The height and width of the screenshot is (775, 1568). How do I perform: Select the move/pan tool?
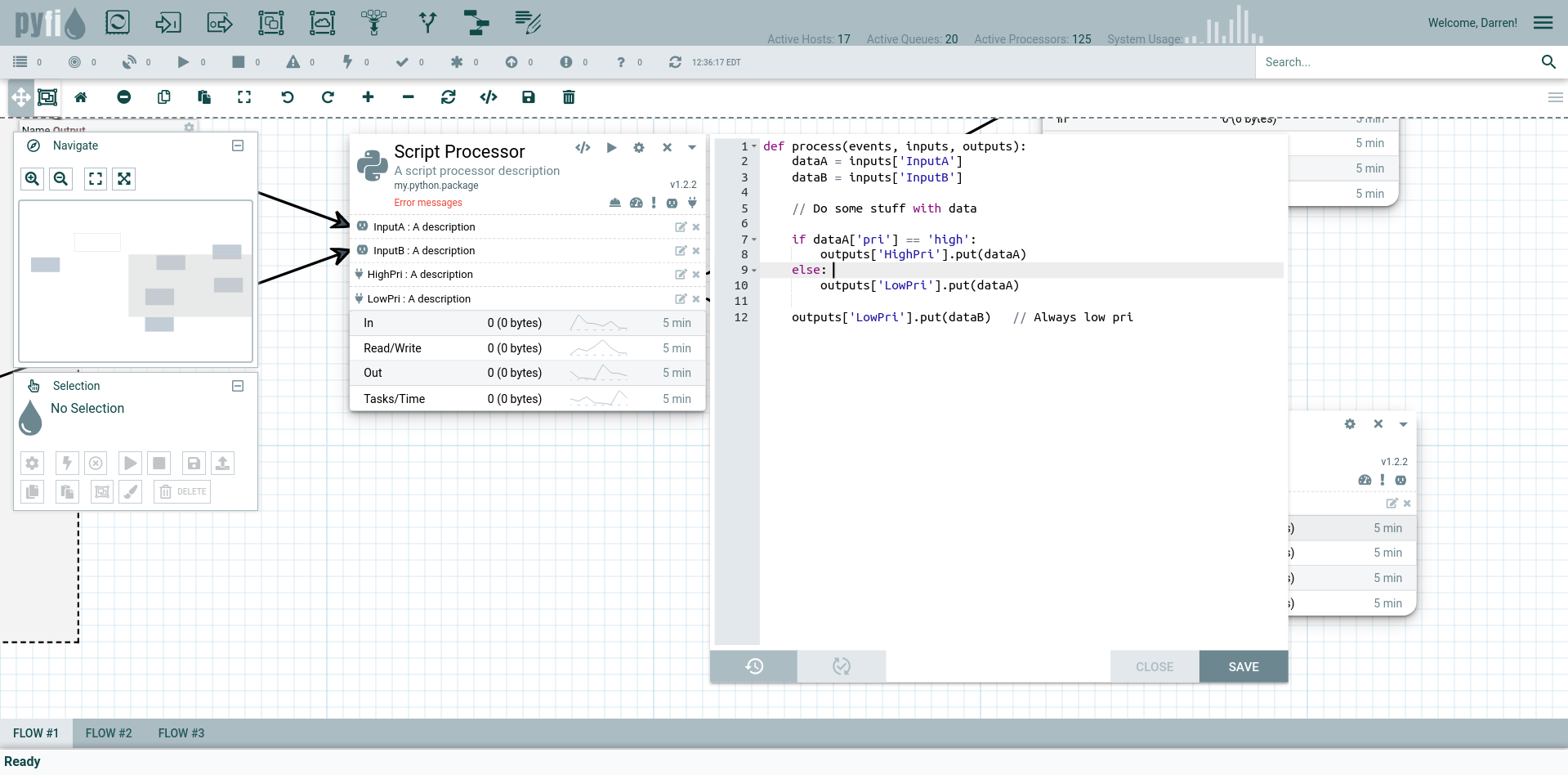coord(20,97)
